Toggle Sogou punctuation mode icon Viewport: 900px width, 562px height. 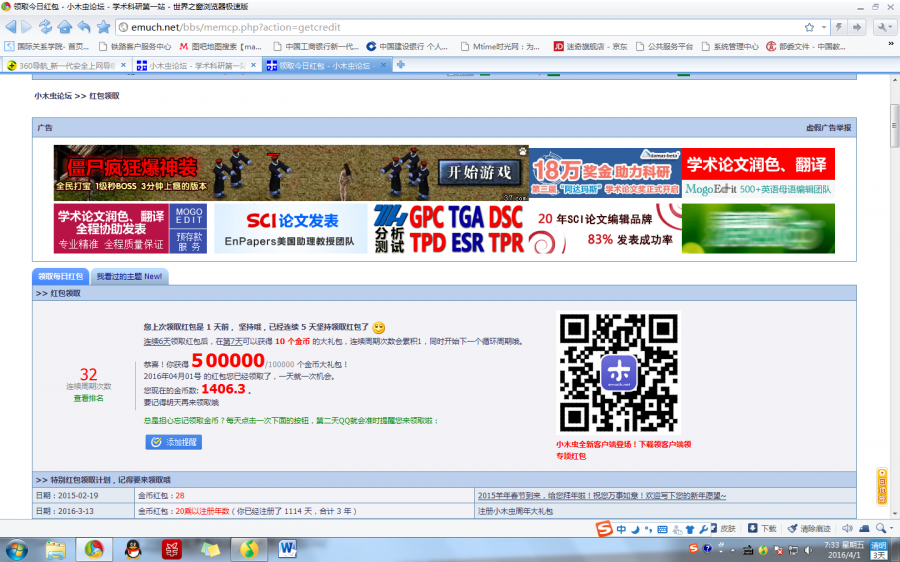tap(648, 529)
